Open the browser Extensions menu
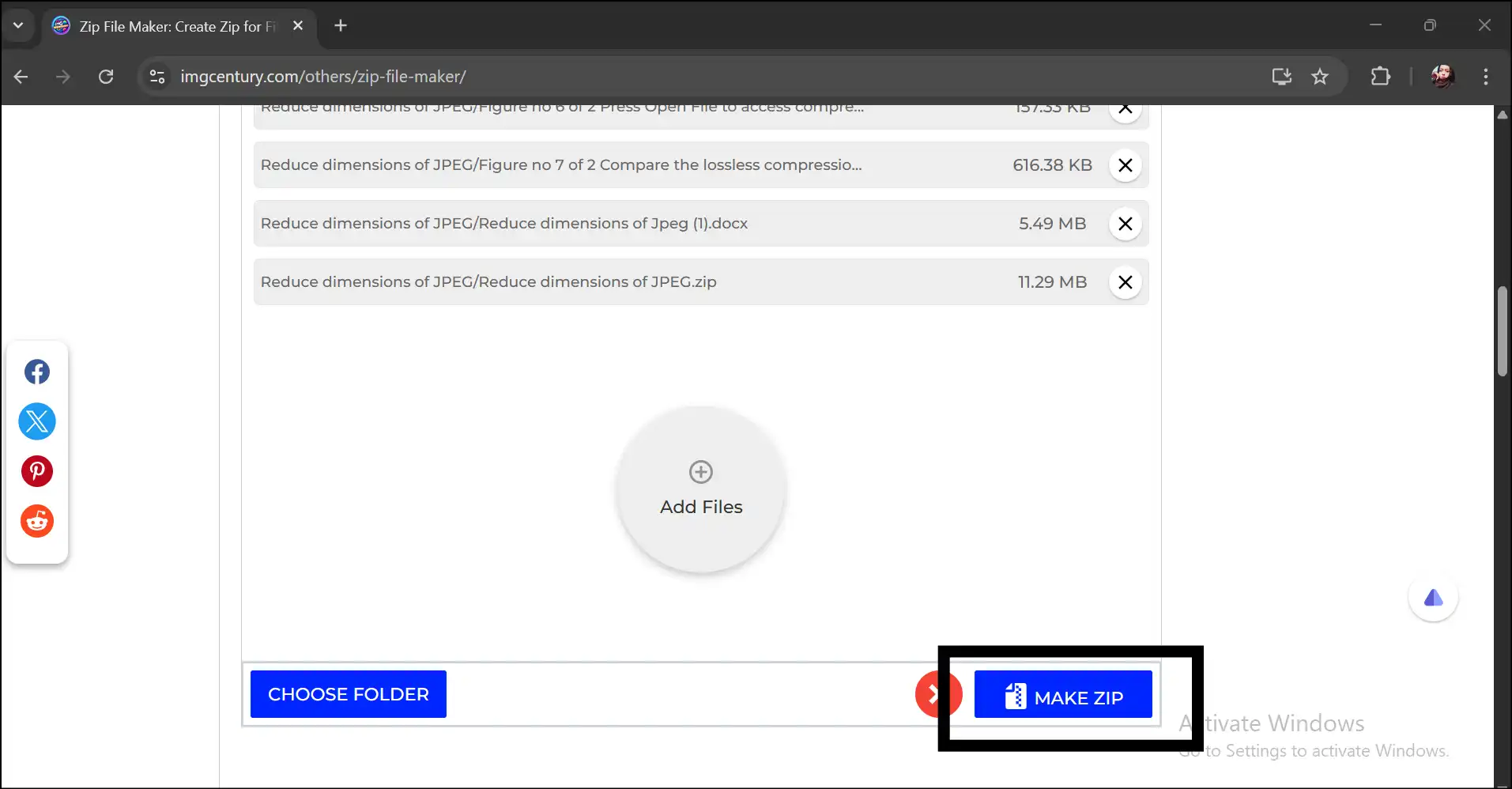 tap(1380, 77)
